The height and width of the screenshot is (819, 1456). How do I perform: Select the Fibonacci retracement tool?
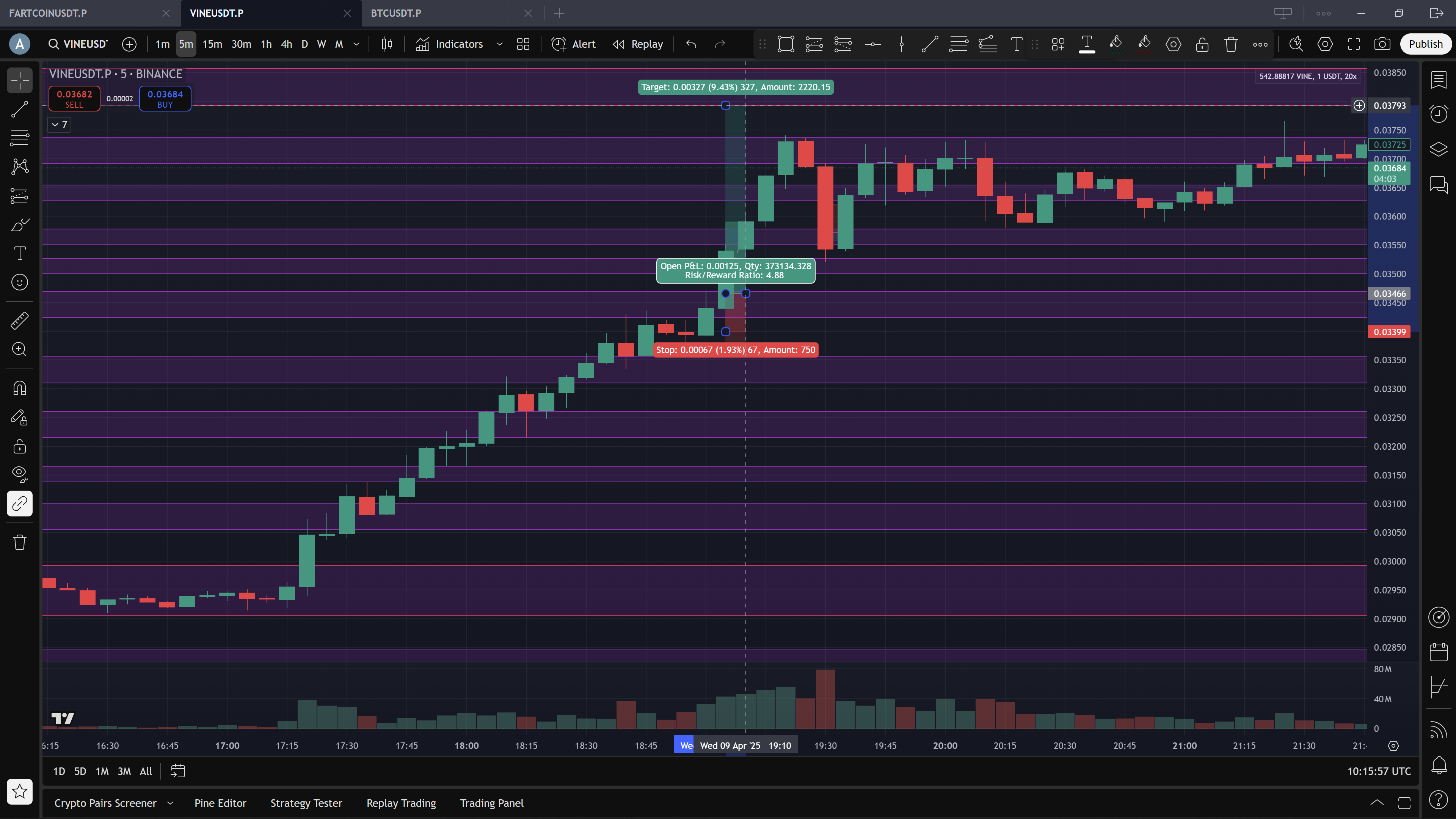click(20, 137)
